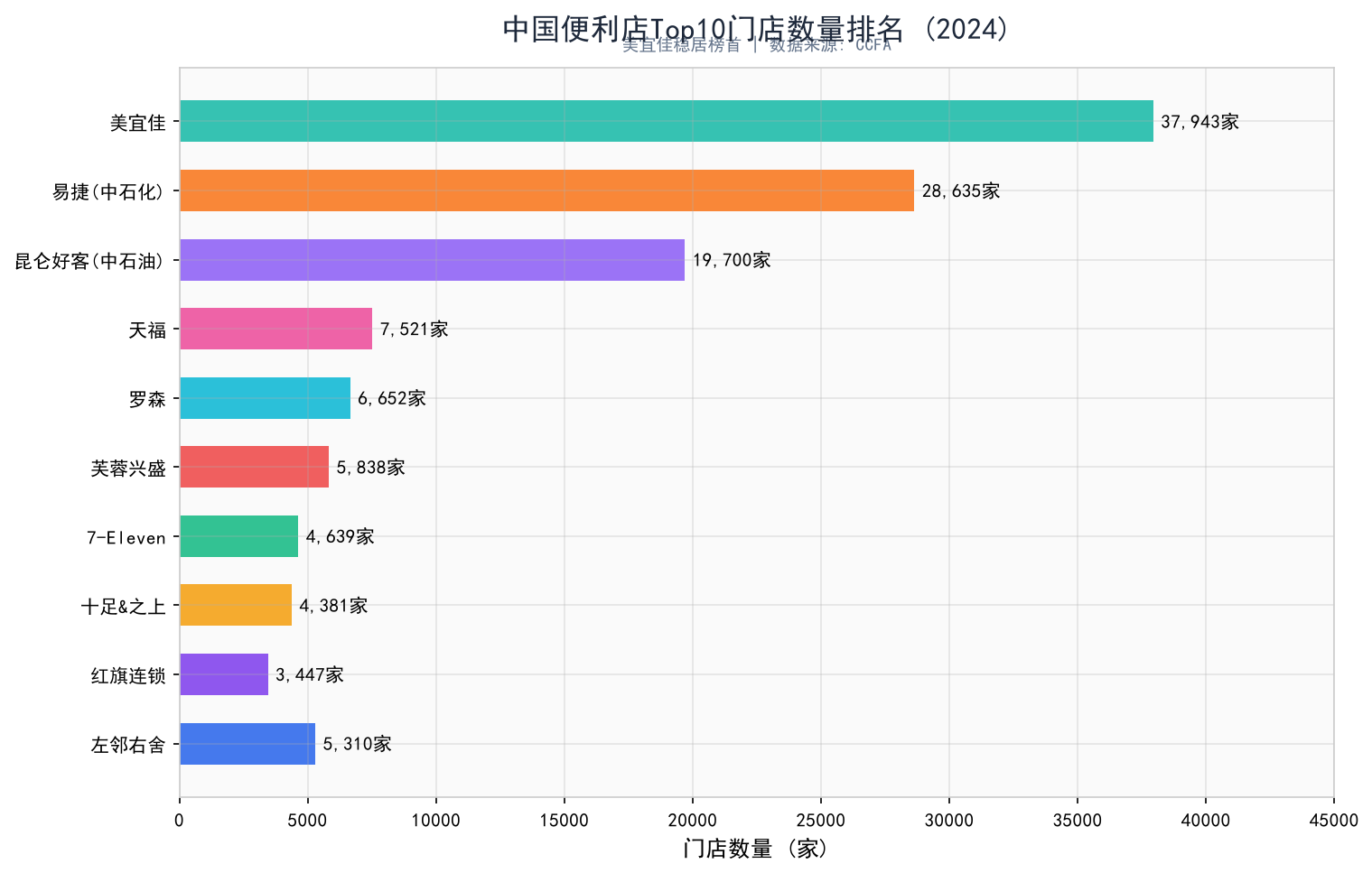Click the x-axis title "门店数量 (家)"
This screenshot has width=1372, height=873.
[756, 850]
